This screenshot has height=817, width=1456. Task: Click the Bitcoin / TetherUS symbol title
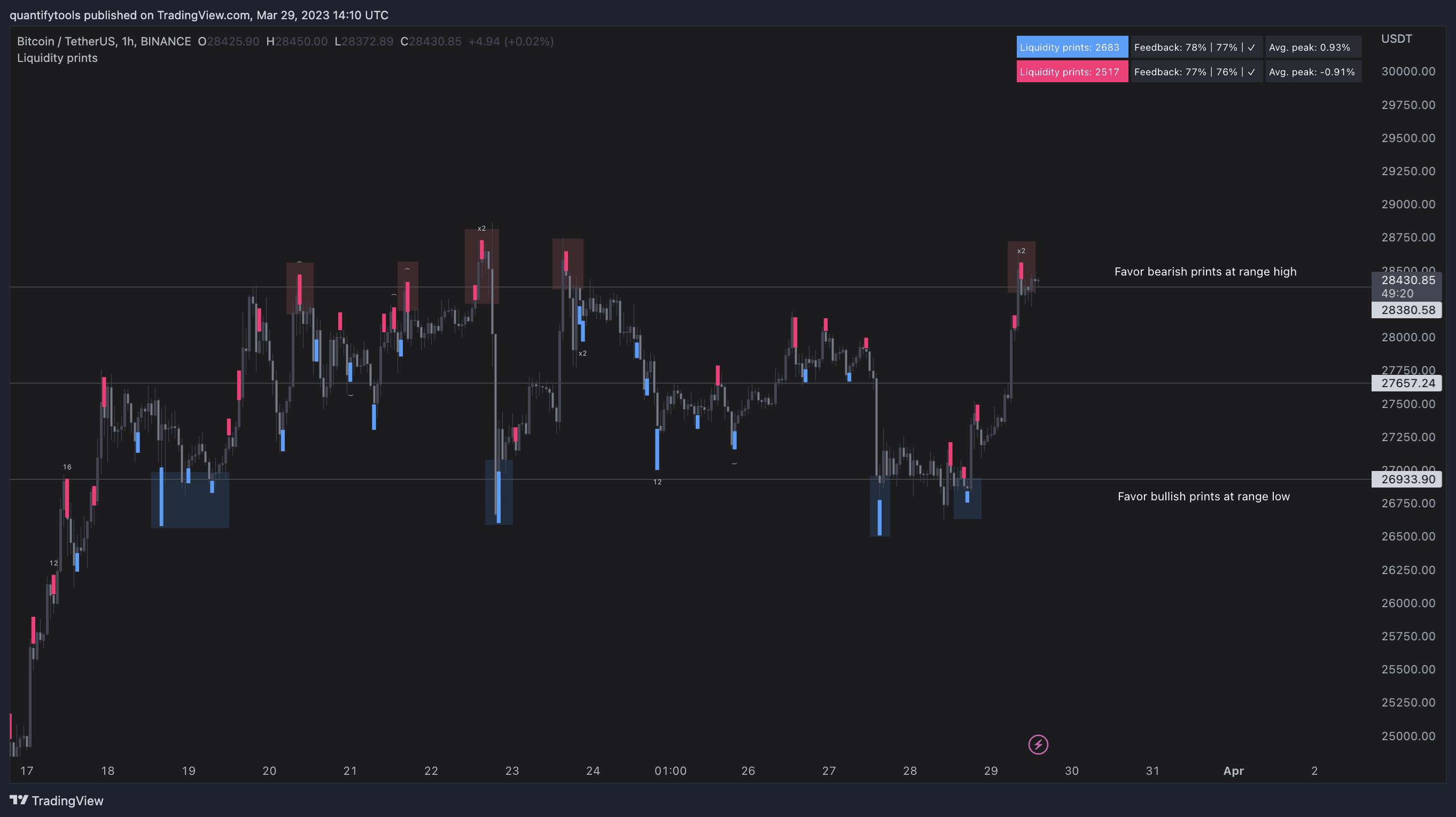coord(104,41)
